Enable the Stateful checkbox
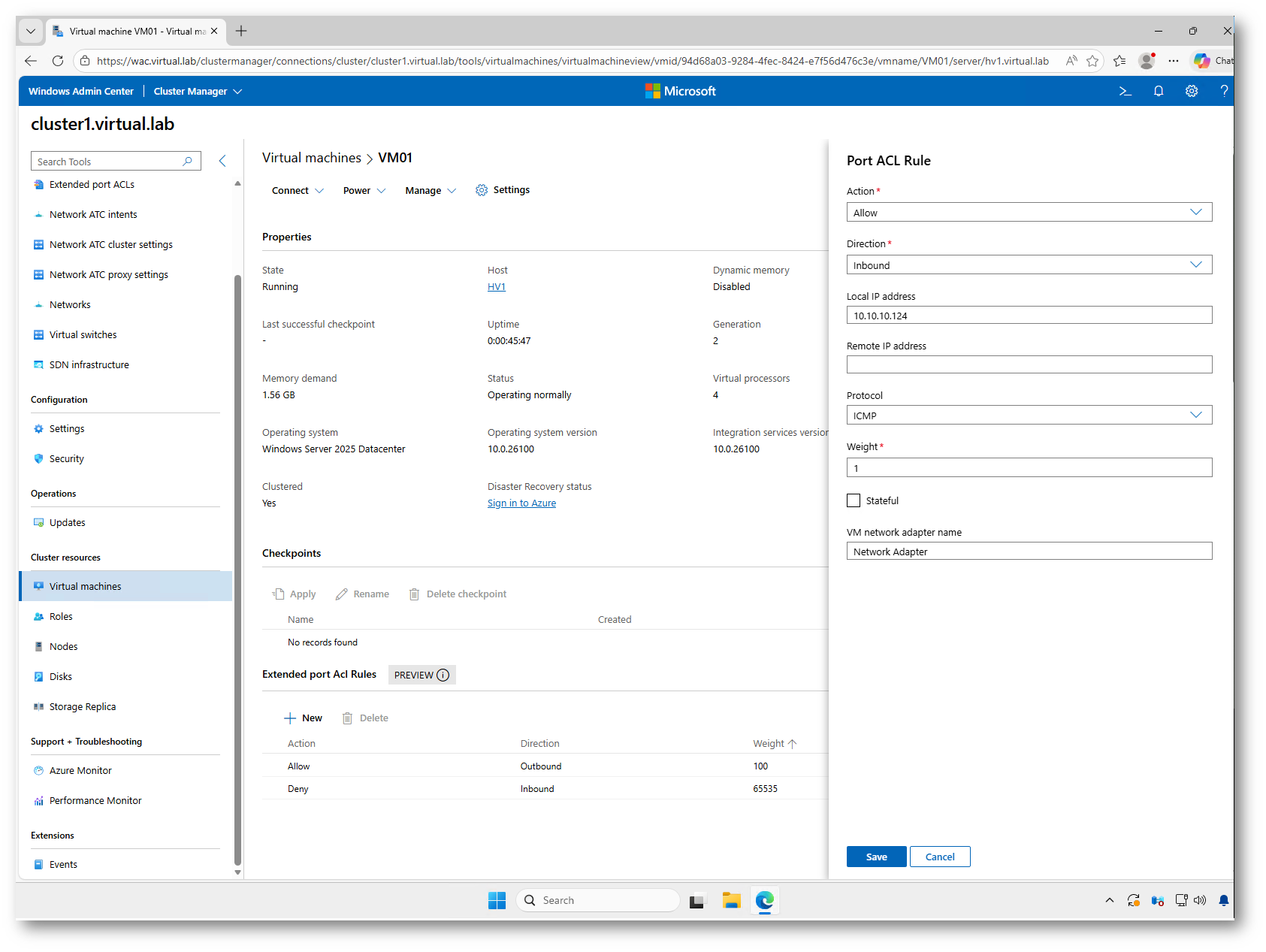This screenshot has width=1266, height=952. pos(854,500)
